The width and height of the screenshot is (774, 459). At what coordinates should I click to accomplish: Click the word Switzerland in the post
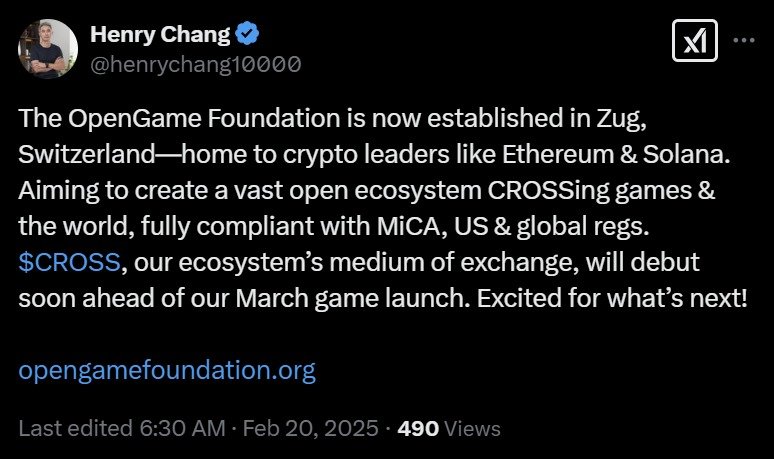click(87, 154)
